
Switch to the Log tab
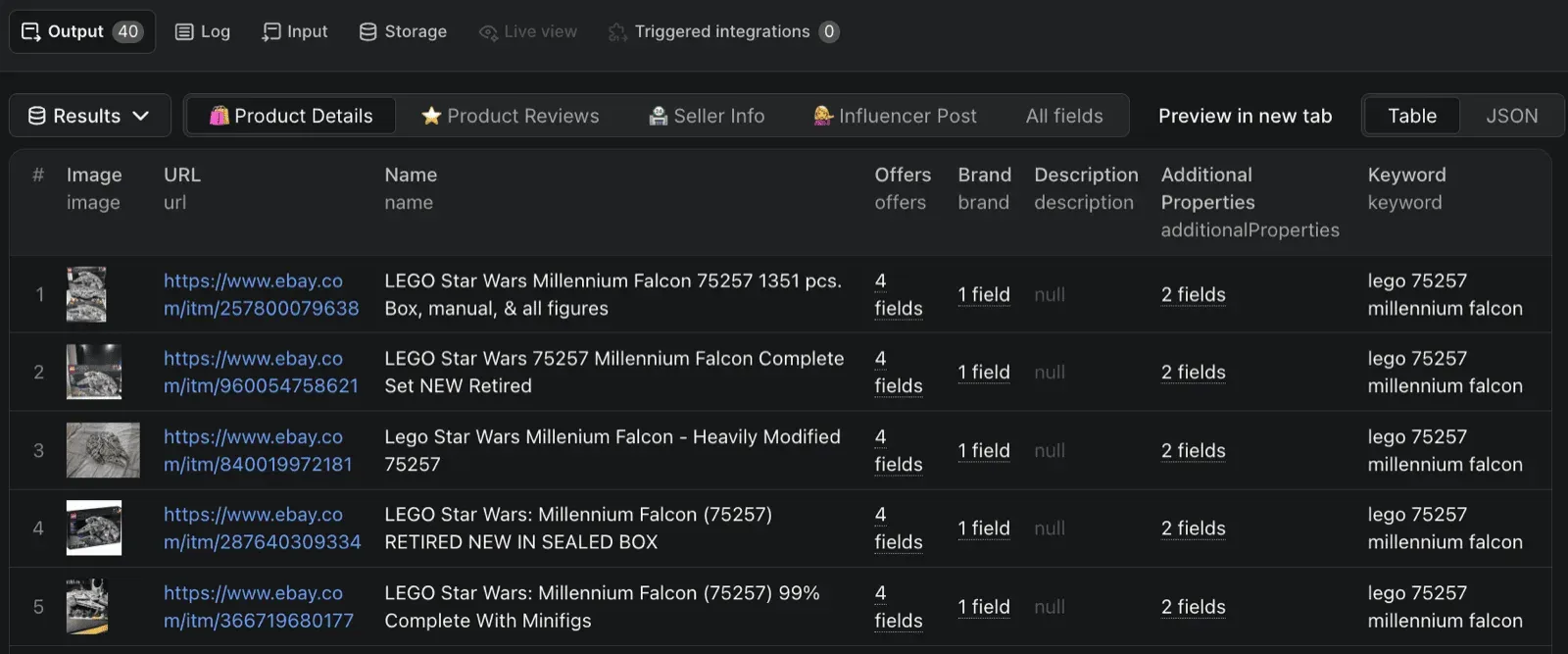pos(203,31)
